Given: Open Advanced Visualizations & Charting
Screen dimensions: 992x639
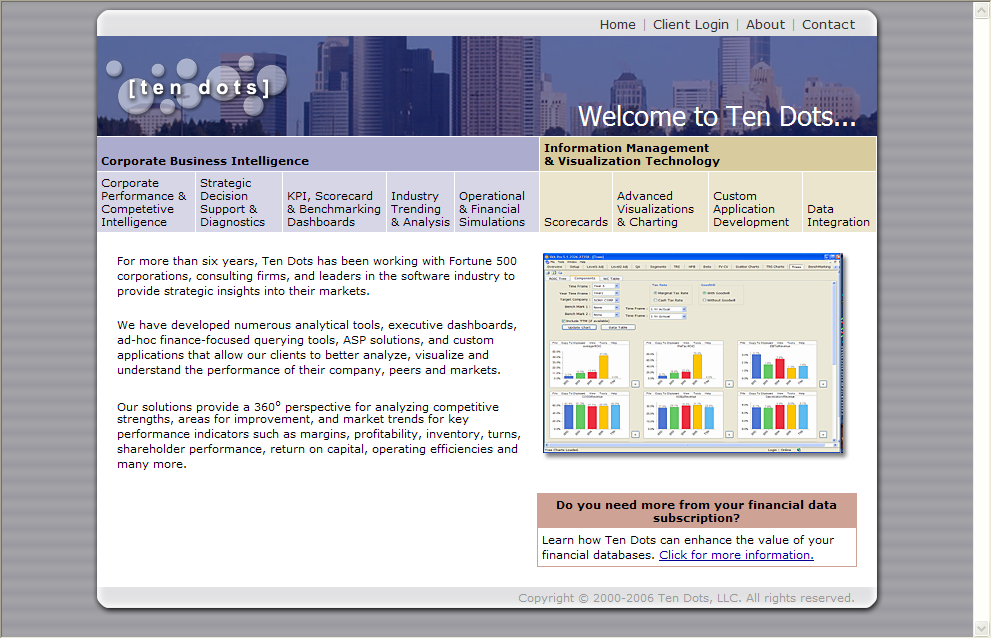Looking at the screenshot, I should 655,209.
